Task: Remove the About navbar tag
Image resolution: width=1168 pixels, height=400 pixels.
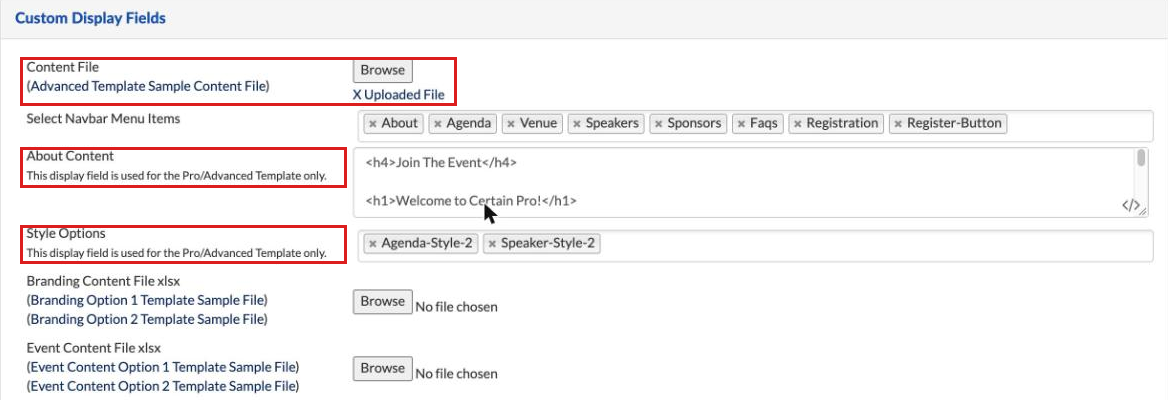Action: pos(373,124)
